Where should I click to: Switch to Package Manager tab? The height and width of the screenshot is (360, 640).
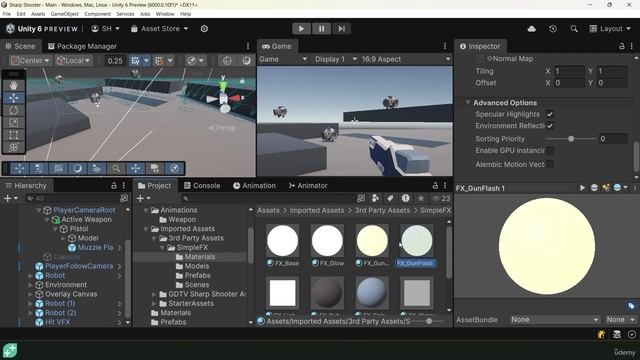[x=82, y=46]
